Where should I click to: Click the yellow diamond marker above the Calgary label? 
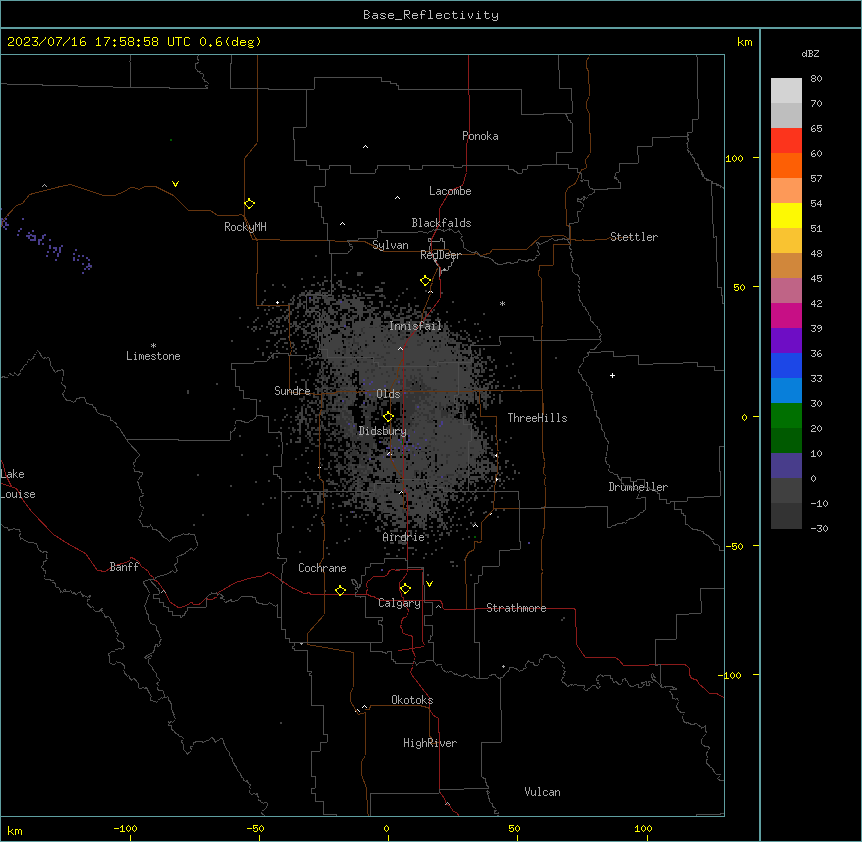[x=405, y=589]
